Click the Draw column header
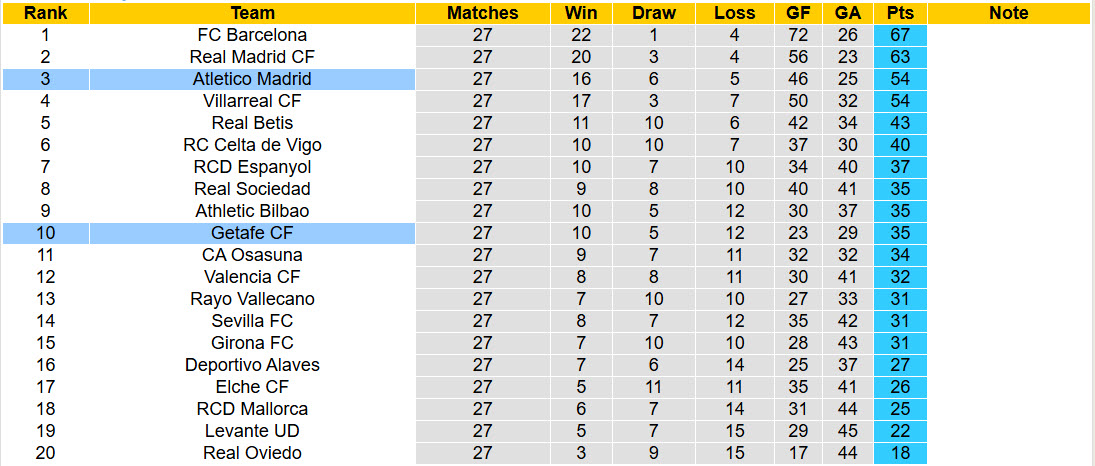This screenshot has width=1095, height=466. pos(654,13)
